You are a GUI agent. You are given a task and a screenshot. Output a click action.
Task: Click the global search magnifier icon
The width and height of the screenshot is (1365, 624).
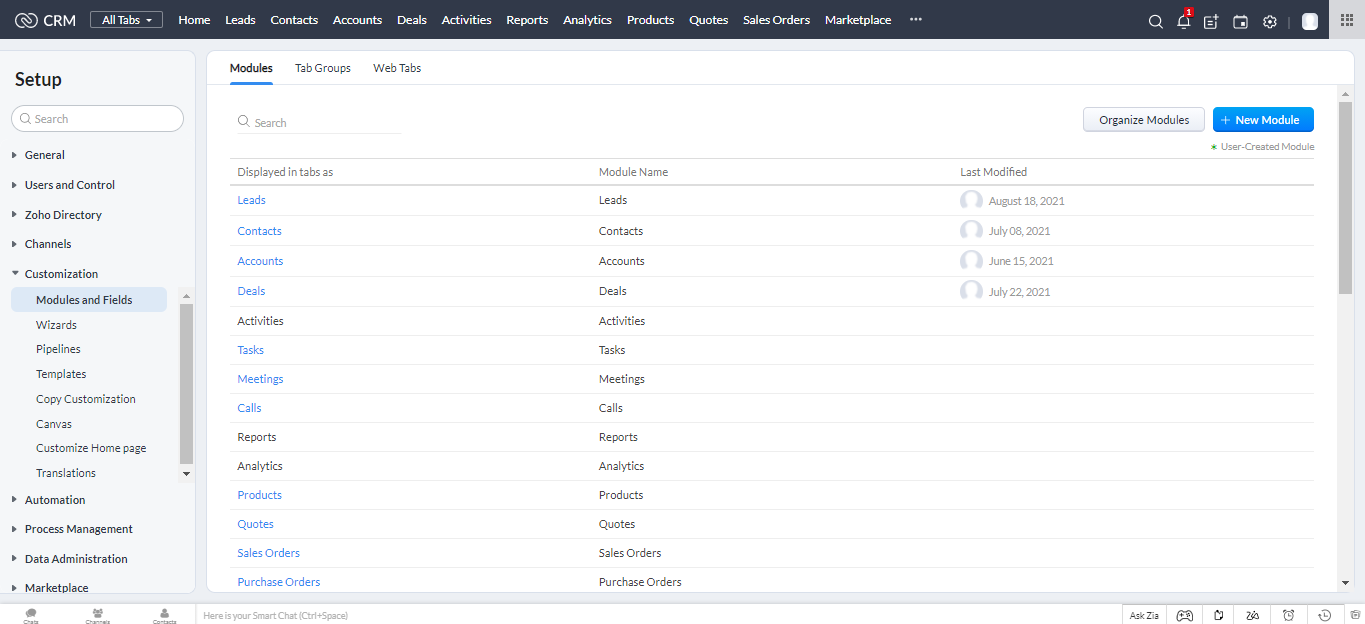click(x=1155, y=21)
